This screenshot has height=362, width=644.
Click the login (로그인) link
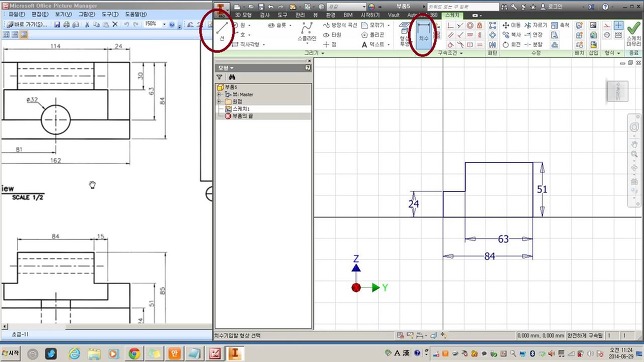pyautogui.click(x=552, y=7)
